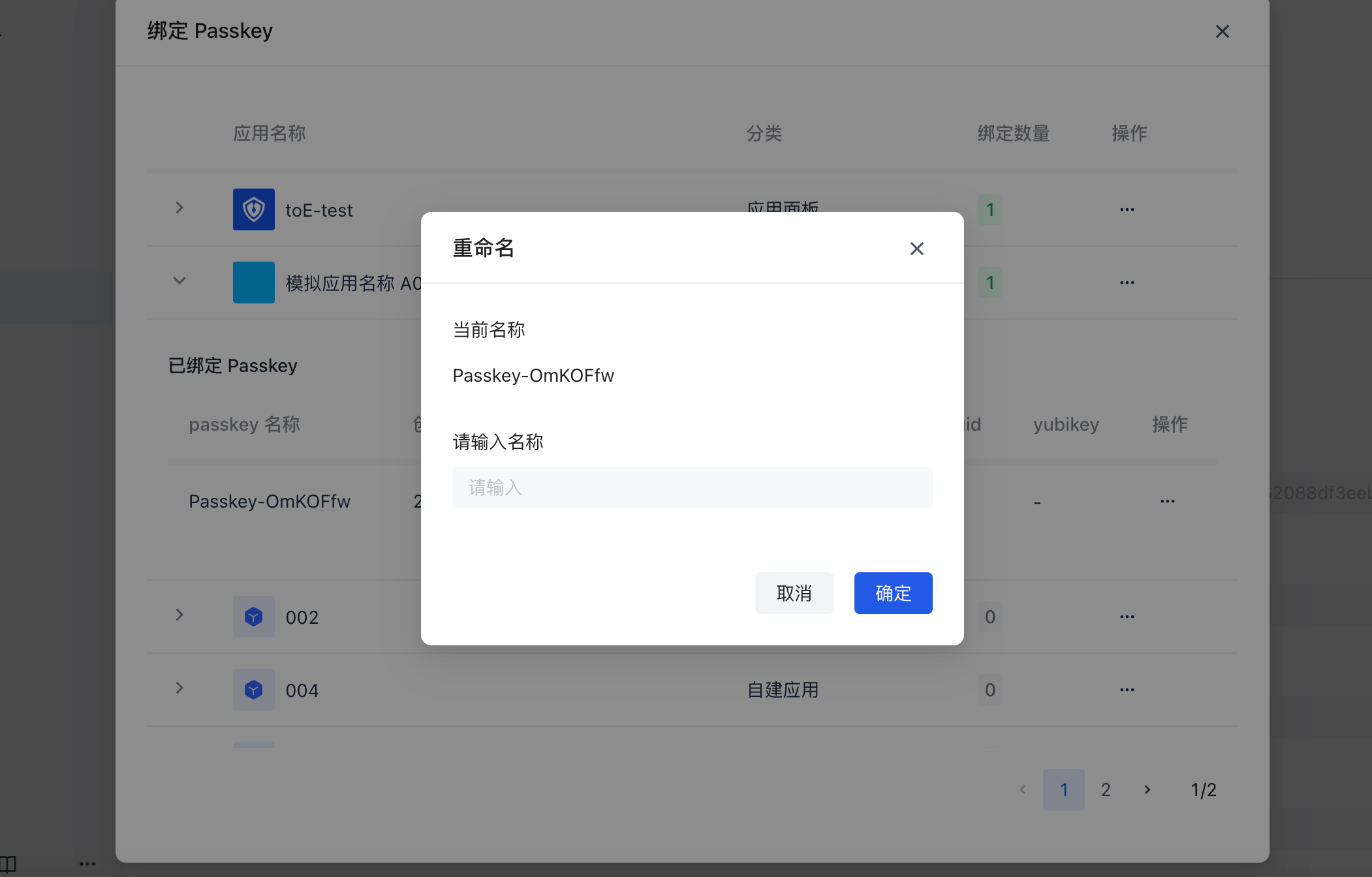The width and height of the screenshot is (1372, 877).
Task: Click the cancel (取消) button
Action: [x=794, y=593]
